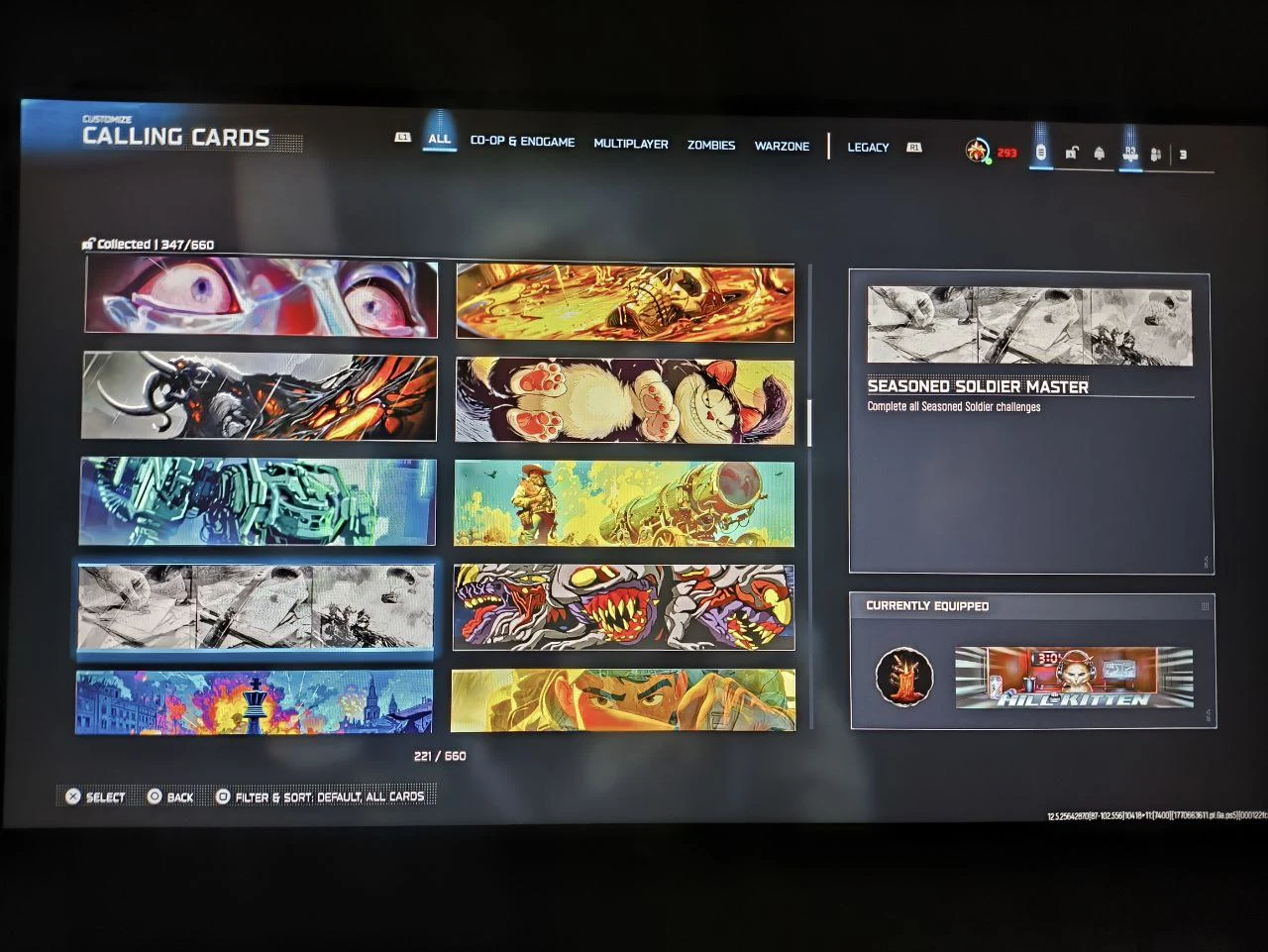This screenshot has width=1268, height=952.
Task: Click the padlock icon in the header
Action: click(x=1071, y=154)
